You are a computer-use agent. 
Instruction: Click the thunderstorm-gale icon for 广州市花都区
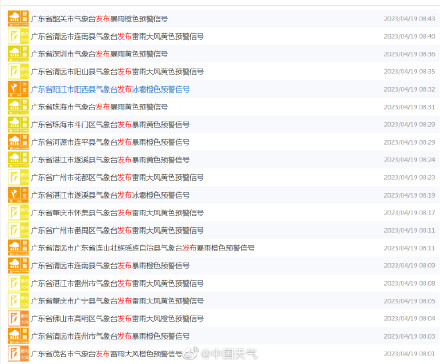point(18,177)
